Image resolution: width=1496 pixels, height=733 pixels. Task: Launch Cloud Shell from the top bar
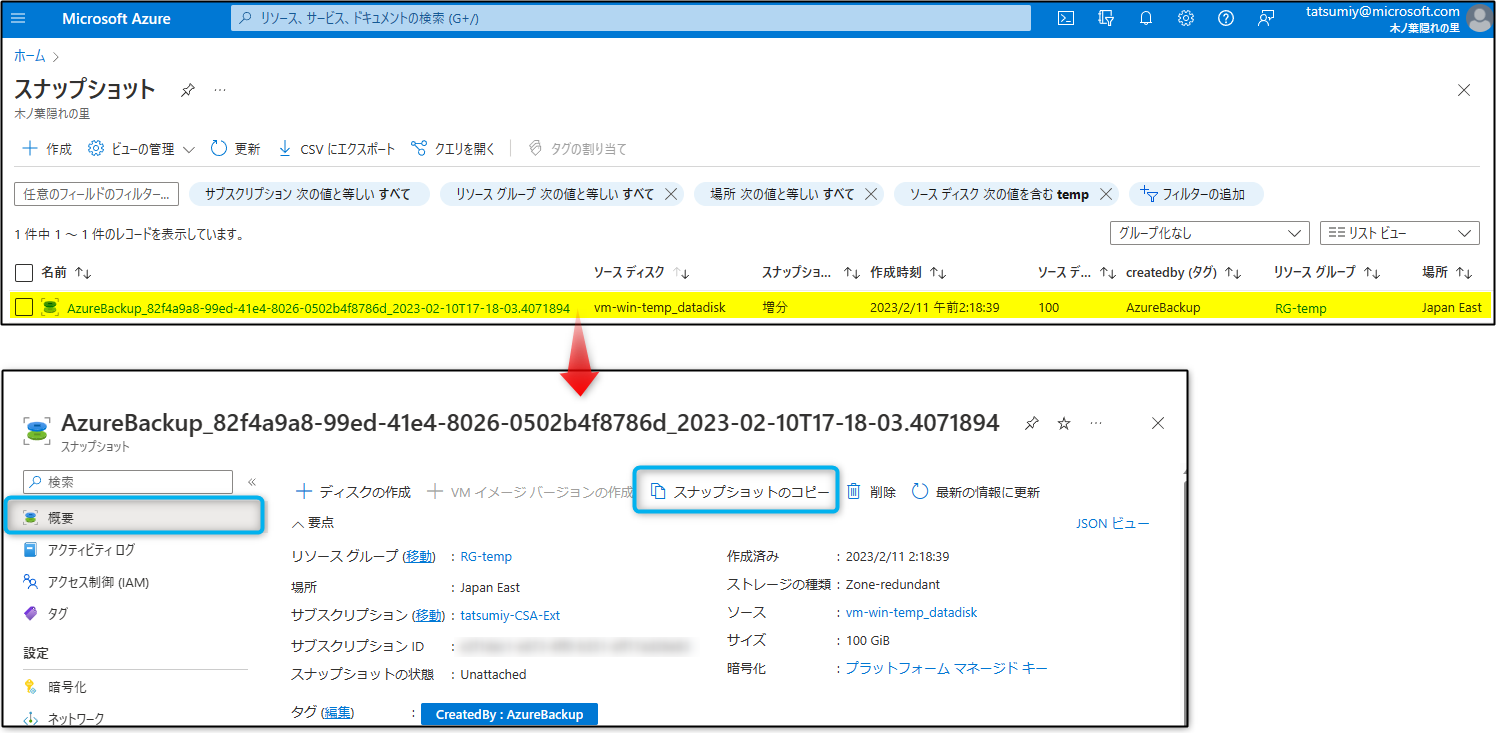[x=1066, y=18]
